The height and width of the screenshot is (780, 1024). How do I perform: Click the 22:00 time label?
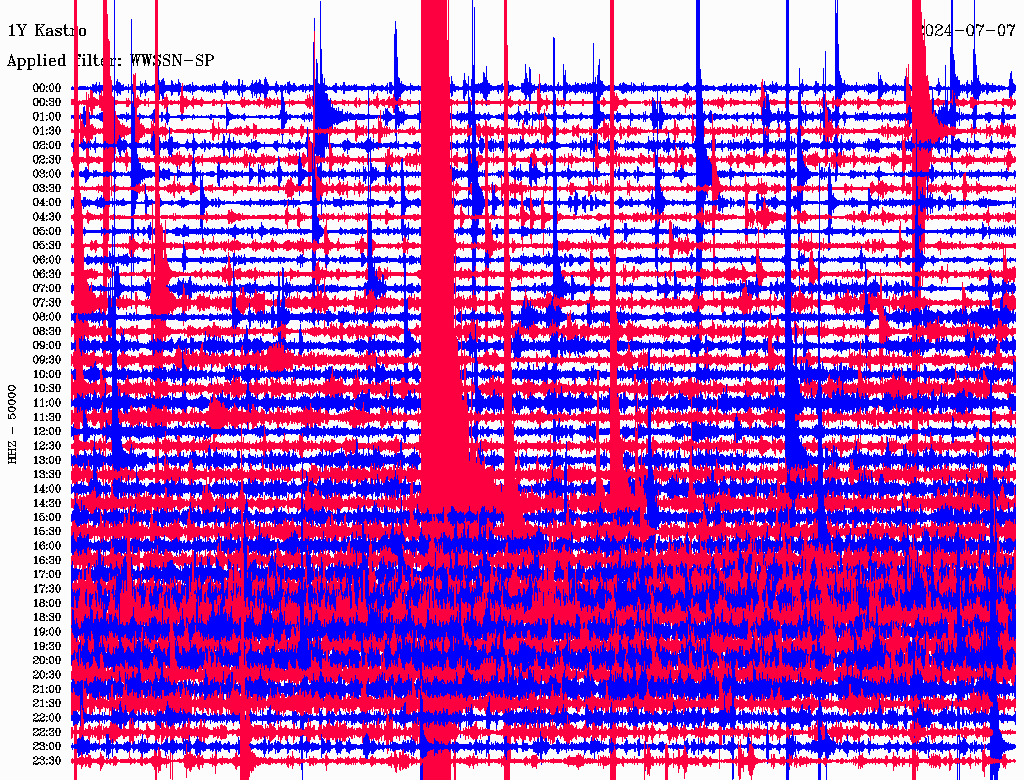point(47,718)
